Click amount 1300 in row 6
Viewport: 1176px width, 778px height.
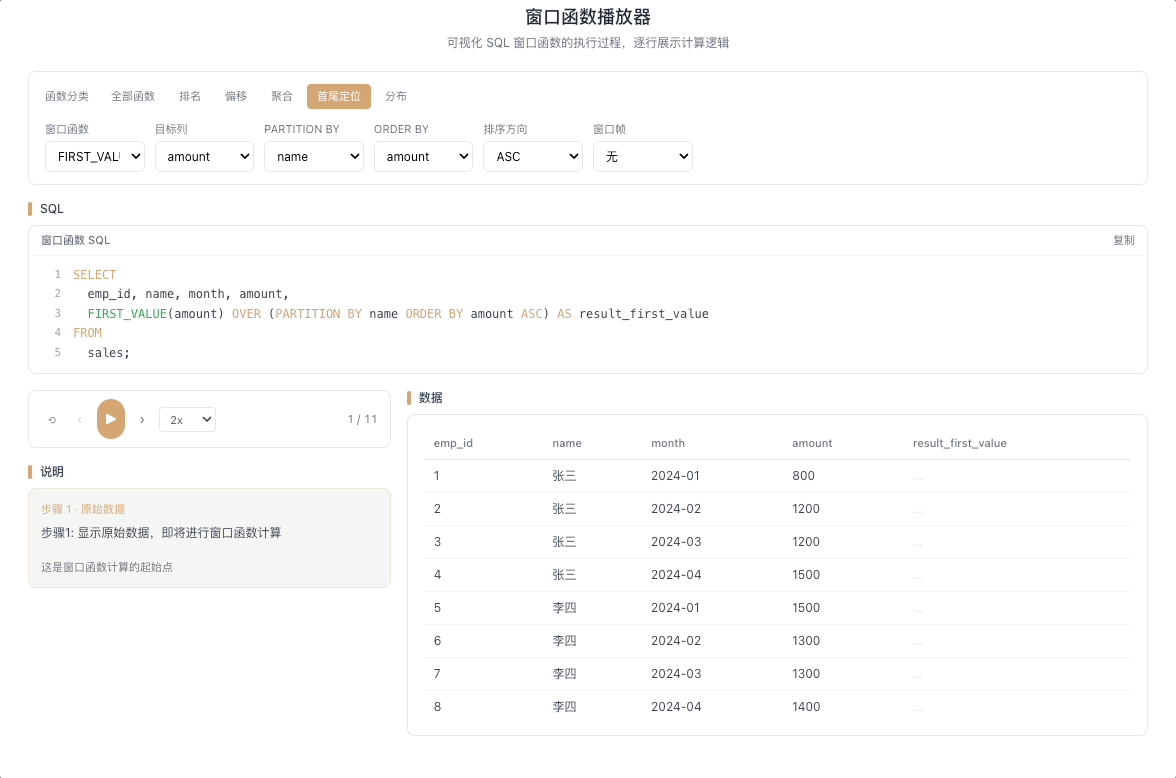click(806, 641)
